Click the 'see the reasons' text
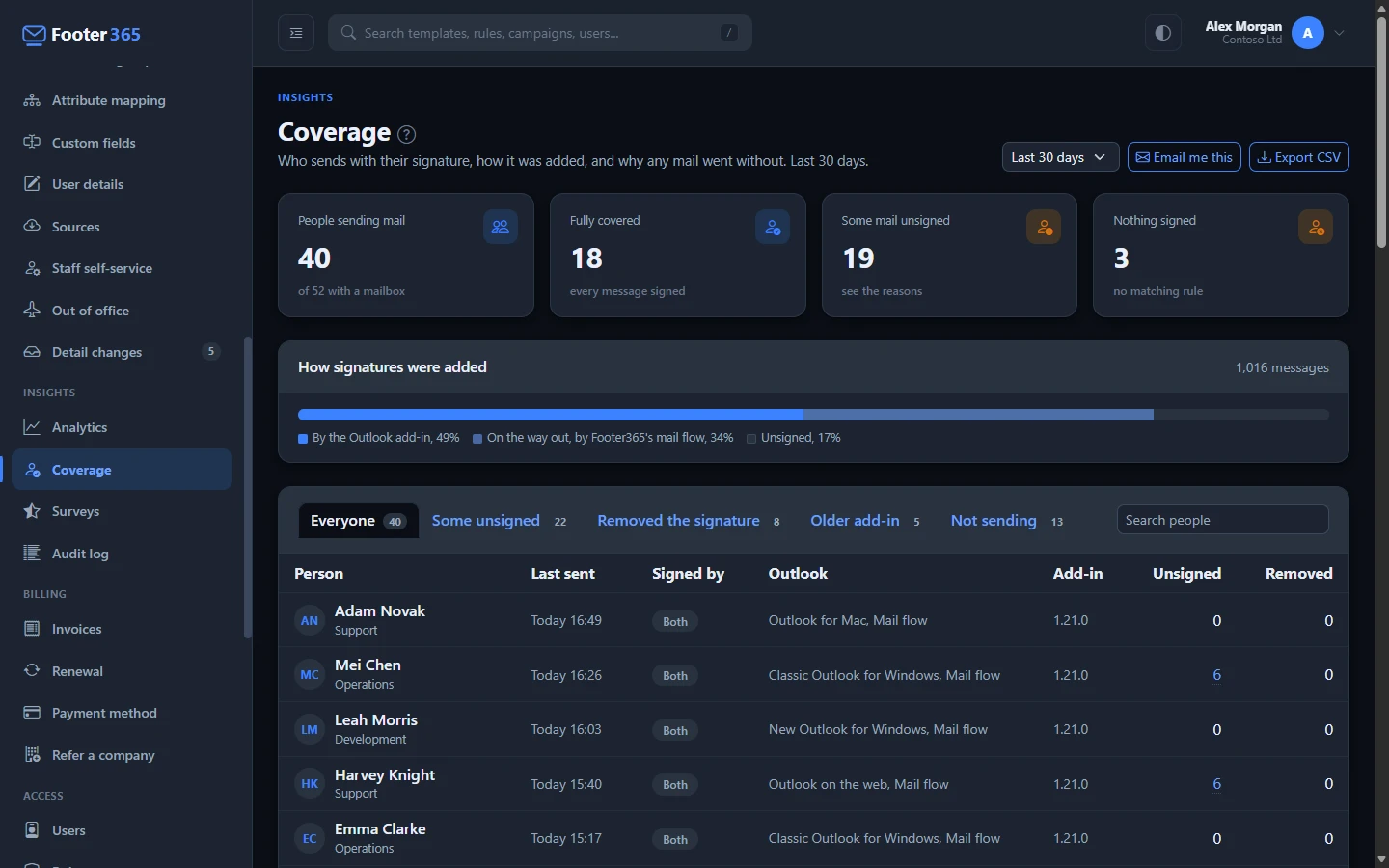Screen dimensions: 1389x868 (882, 291)
